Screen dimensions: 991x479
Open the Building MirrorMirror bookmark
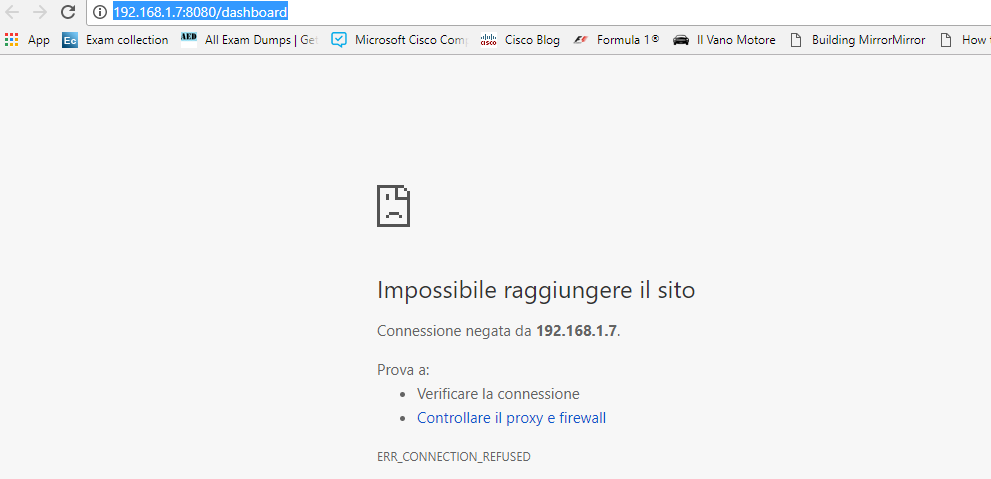868,40
